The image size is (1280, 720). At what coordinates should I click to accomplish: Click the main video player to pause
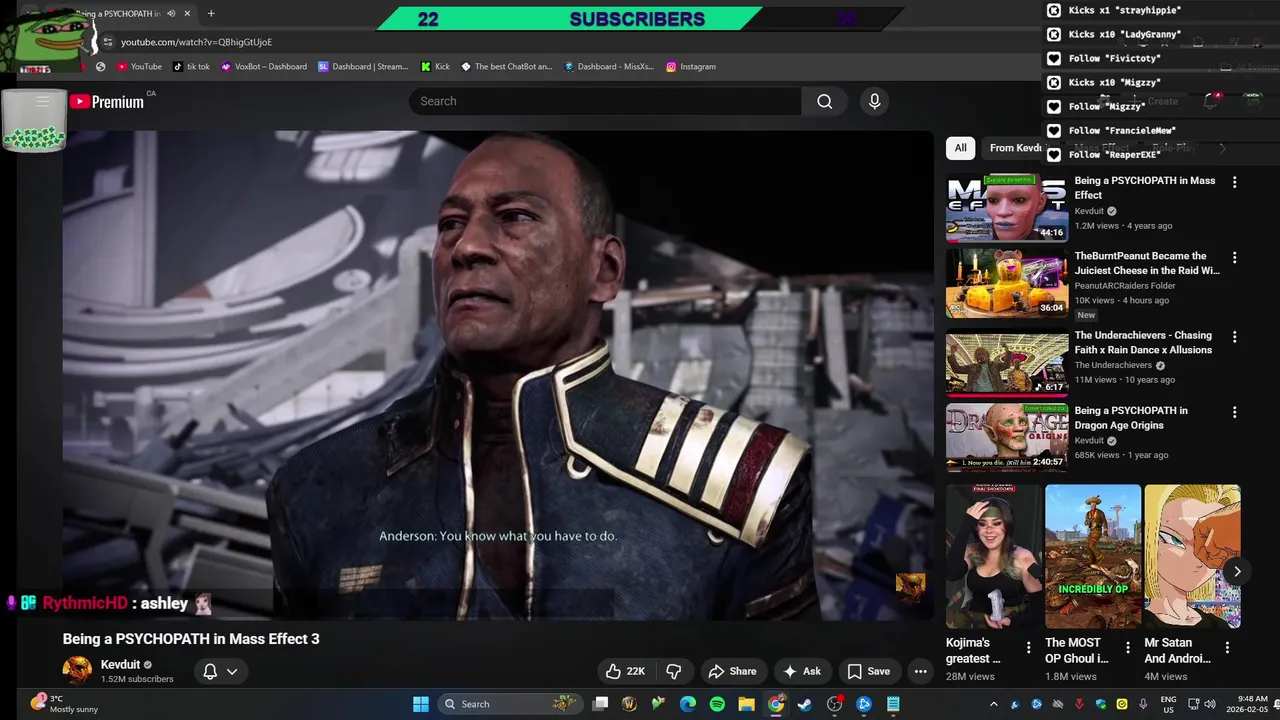(x=498, y=375)
